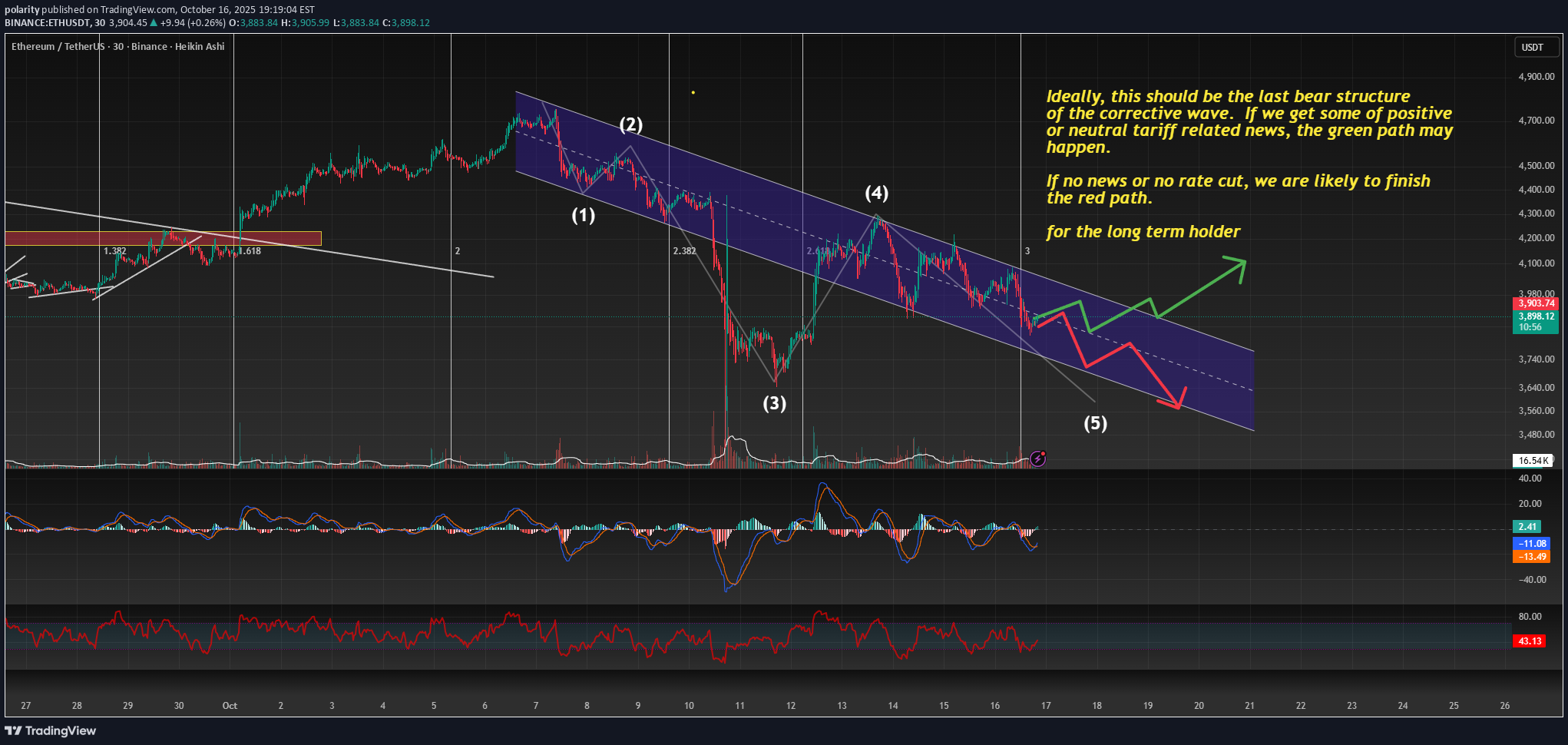Select the (4) wave label

click(876, 193)
